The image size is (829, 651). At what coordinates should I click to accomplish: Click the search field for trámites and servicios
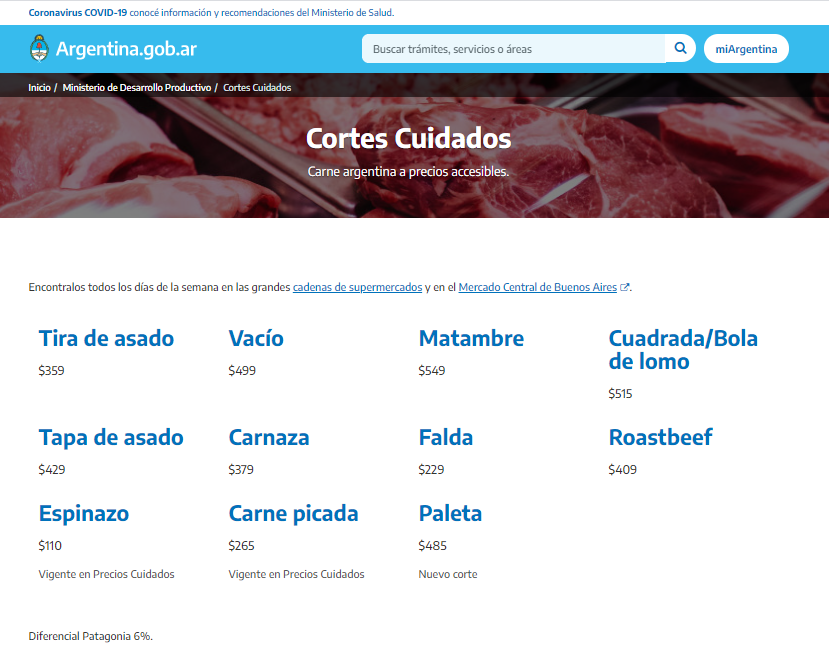tap(513, 49)
